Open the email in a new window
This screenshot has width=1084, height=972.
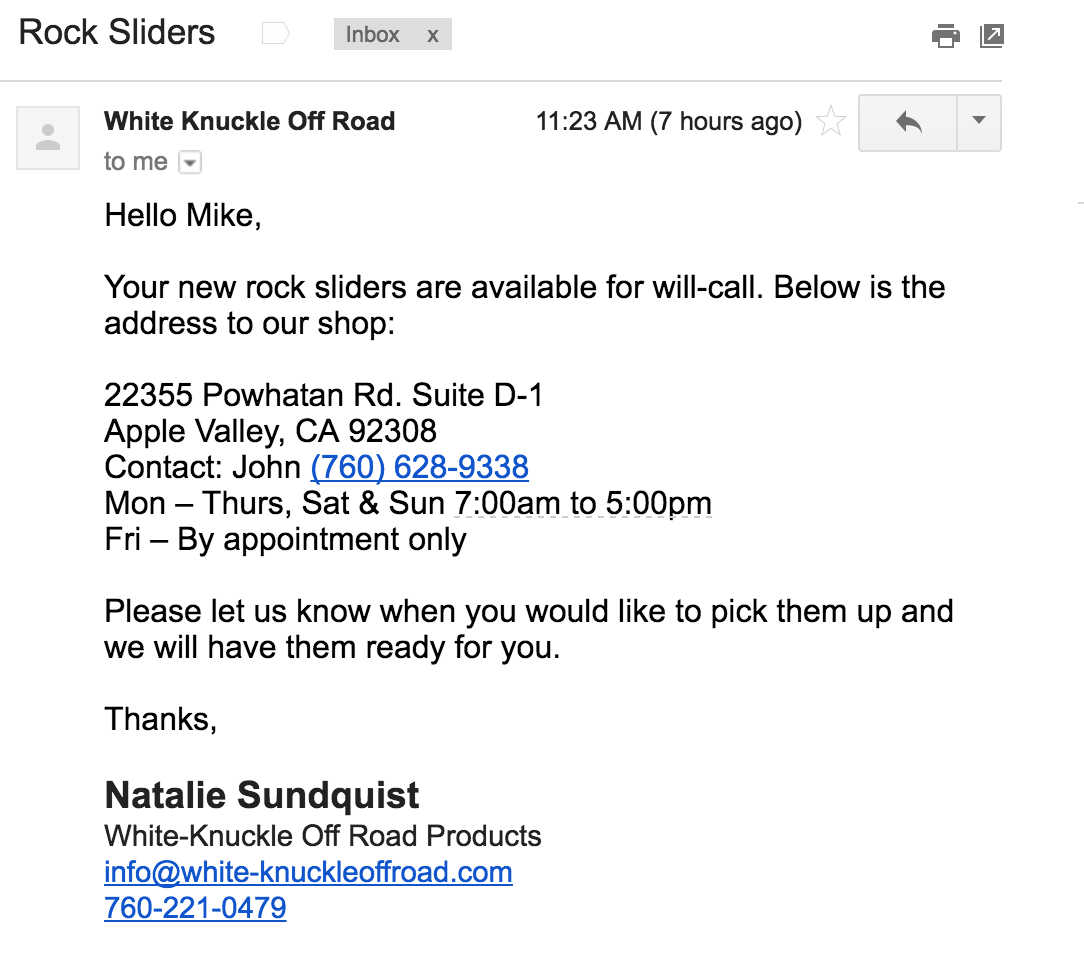click(991, 36)
